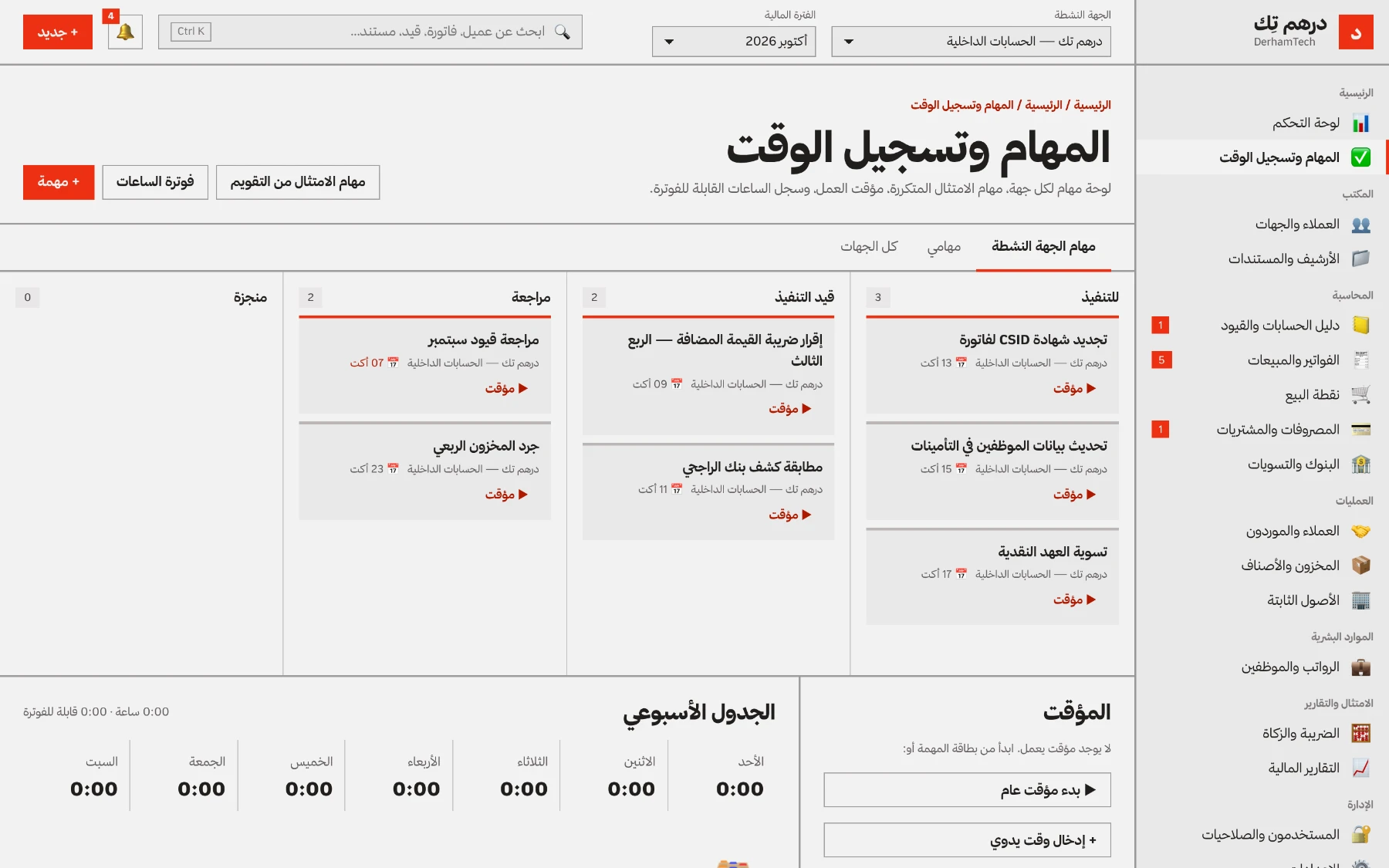
Task: Click the + إدخال وقت يدوي button
Action: tap(967, 840)
